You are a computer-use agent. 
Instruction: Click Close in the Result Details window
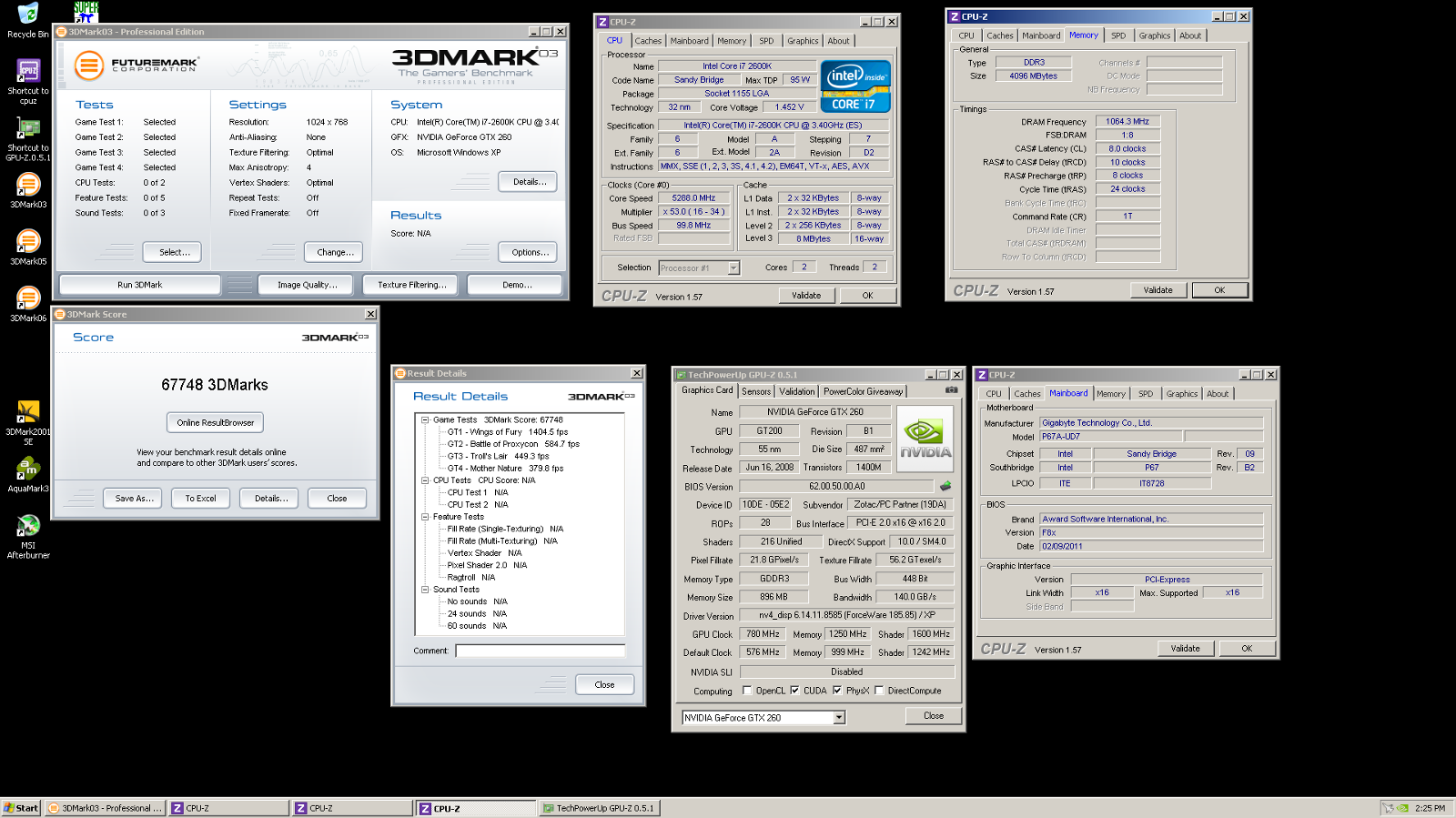point(604,685)
